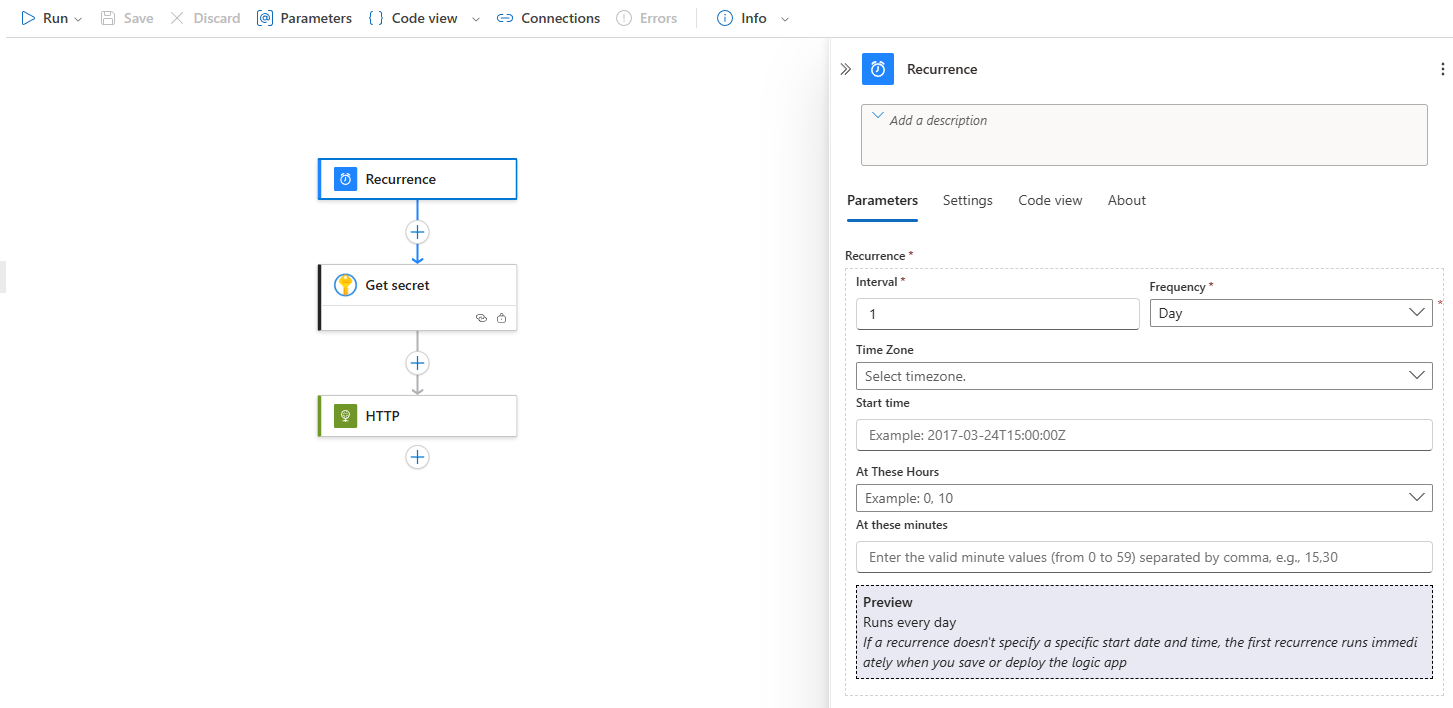Add step between Get secret and HTTP
The height and width of the screenshot is (708, 1453).
[x=417, y=363]
